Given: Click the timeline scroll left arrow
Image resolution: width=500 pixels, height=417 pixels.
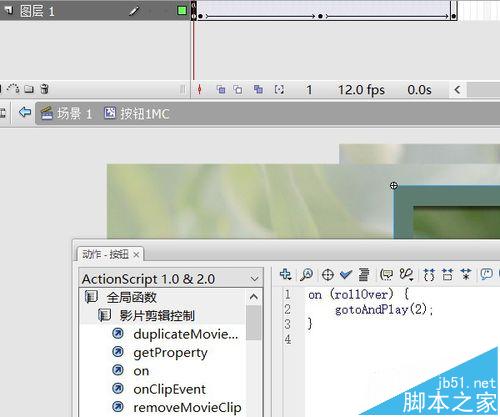Looking at the screenshot, I should click(x=458, y=89).
